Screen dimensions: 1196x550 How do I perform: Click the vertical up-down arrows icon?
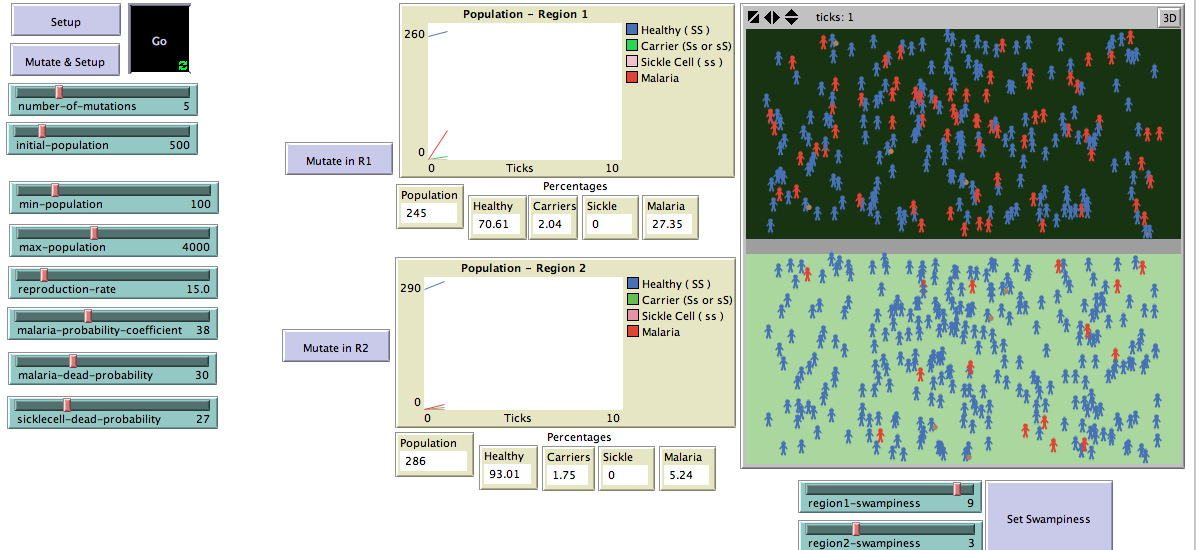point(791,18)
